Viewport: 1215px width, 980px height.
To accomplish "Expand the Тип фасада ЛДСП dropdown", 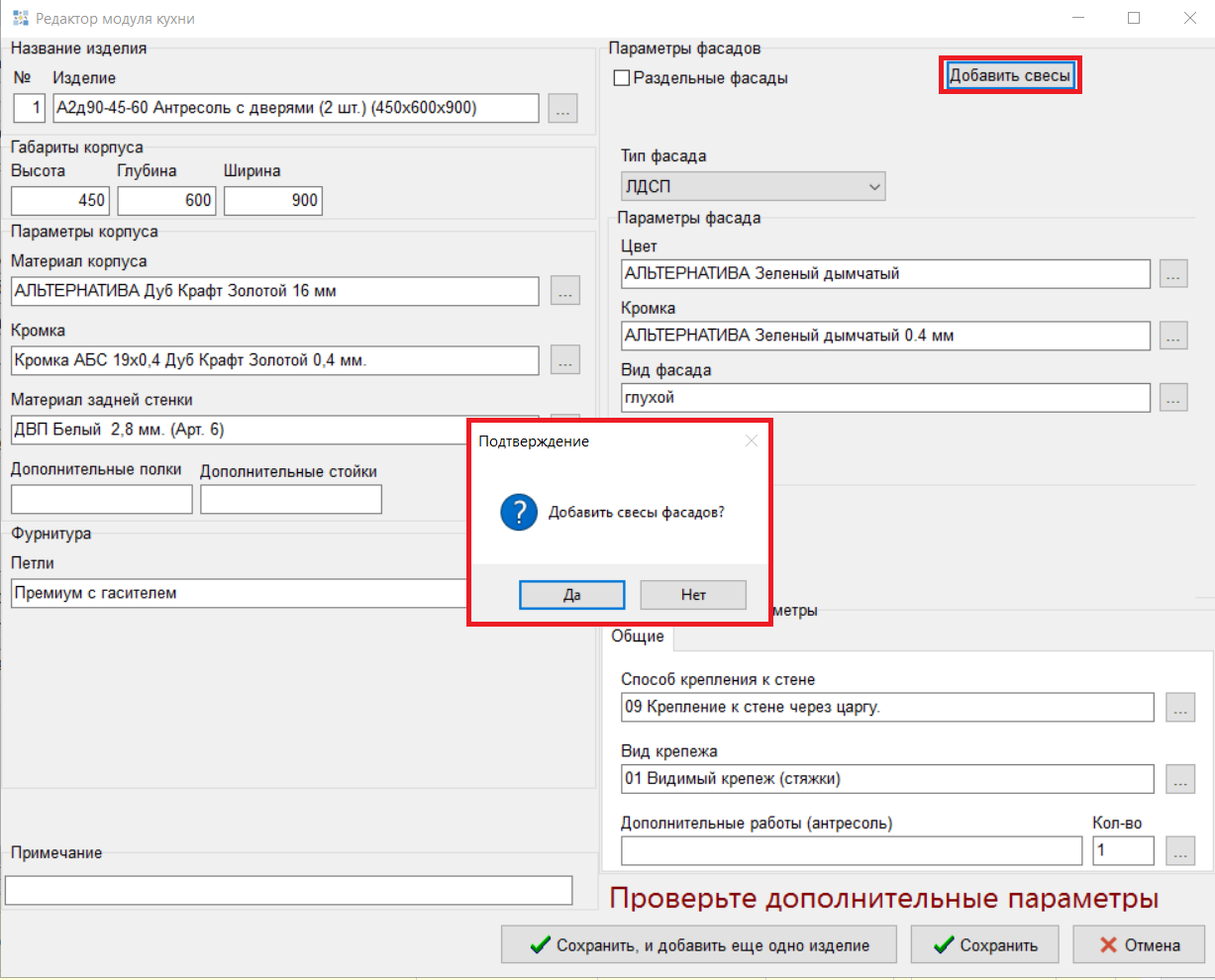I will (753, 186).
